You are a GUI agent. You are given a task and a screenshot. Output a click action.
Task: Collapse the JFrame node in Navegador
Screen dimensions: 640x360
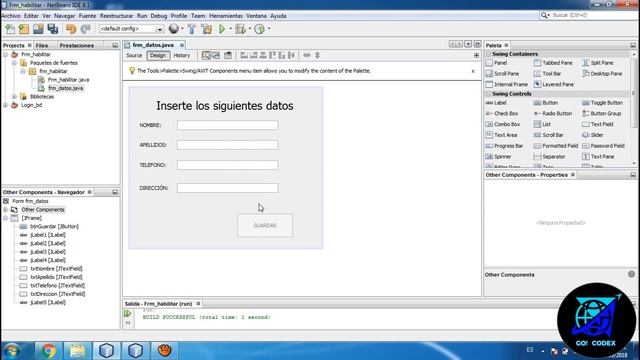[x=6, y=218]
